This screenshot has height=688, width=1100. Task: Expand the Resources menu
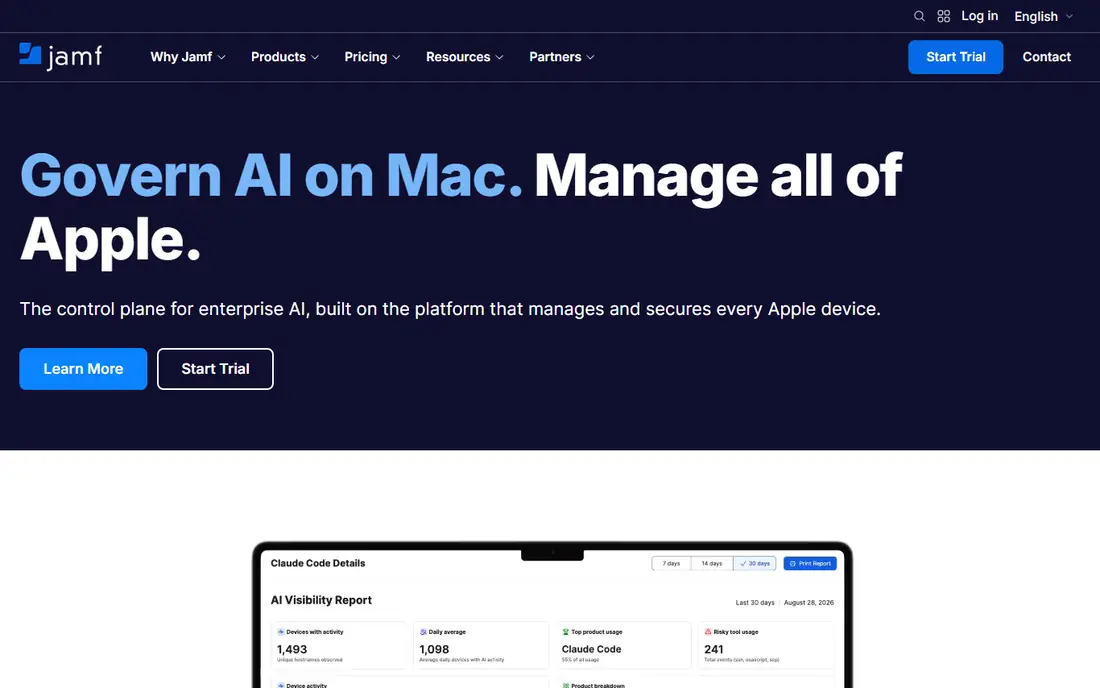(x=464, y=57)
